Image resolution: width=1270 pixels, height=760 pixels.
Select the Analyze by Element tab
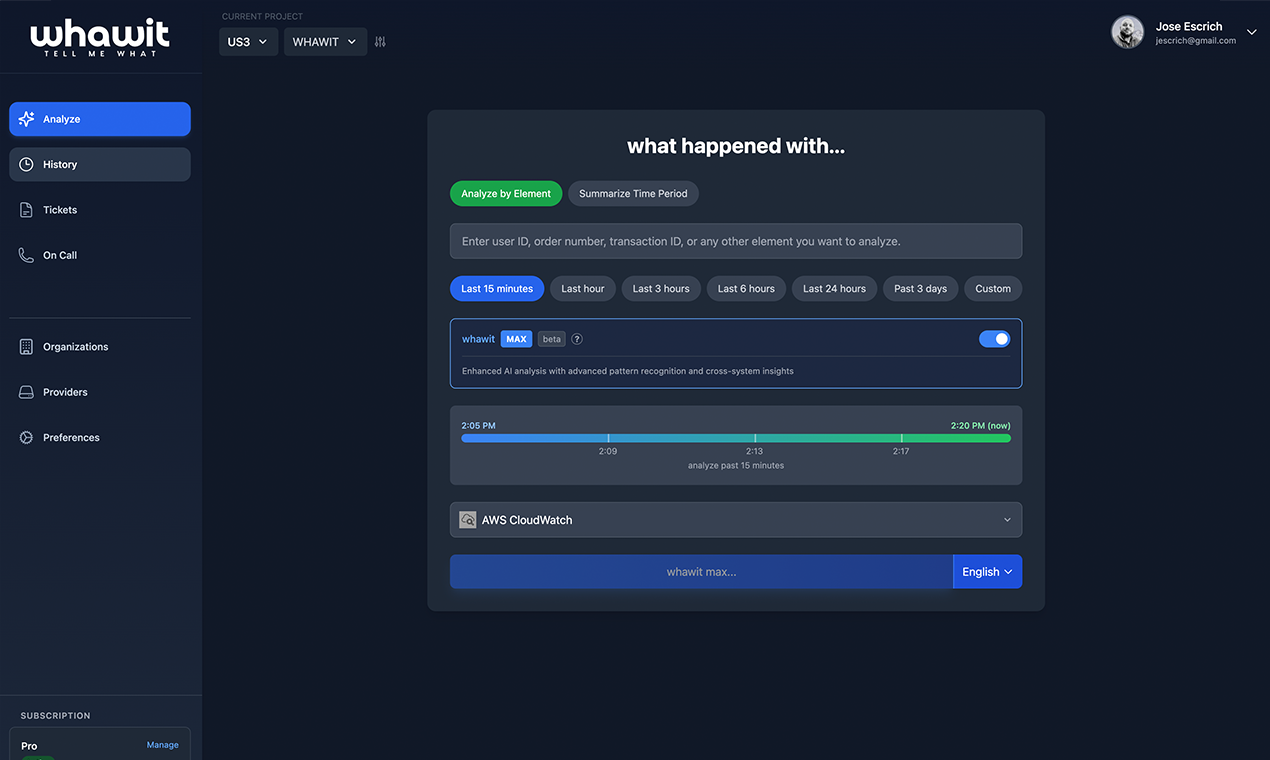pos(506,193)
